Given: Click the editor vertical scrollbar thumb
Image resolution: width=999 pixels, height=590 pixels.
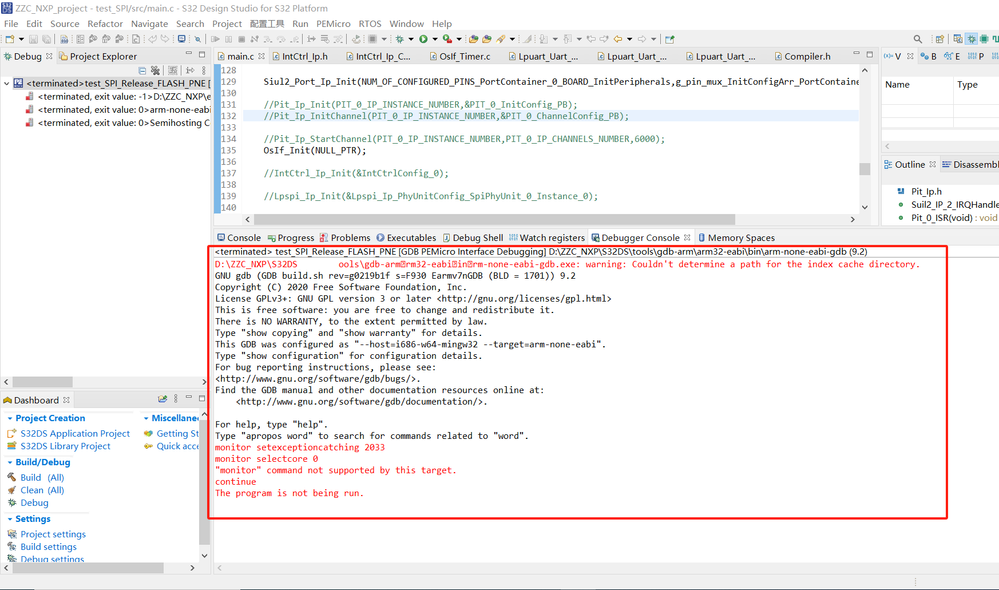Looking at the screenshot, I should tap(865, 169).
